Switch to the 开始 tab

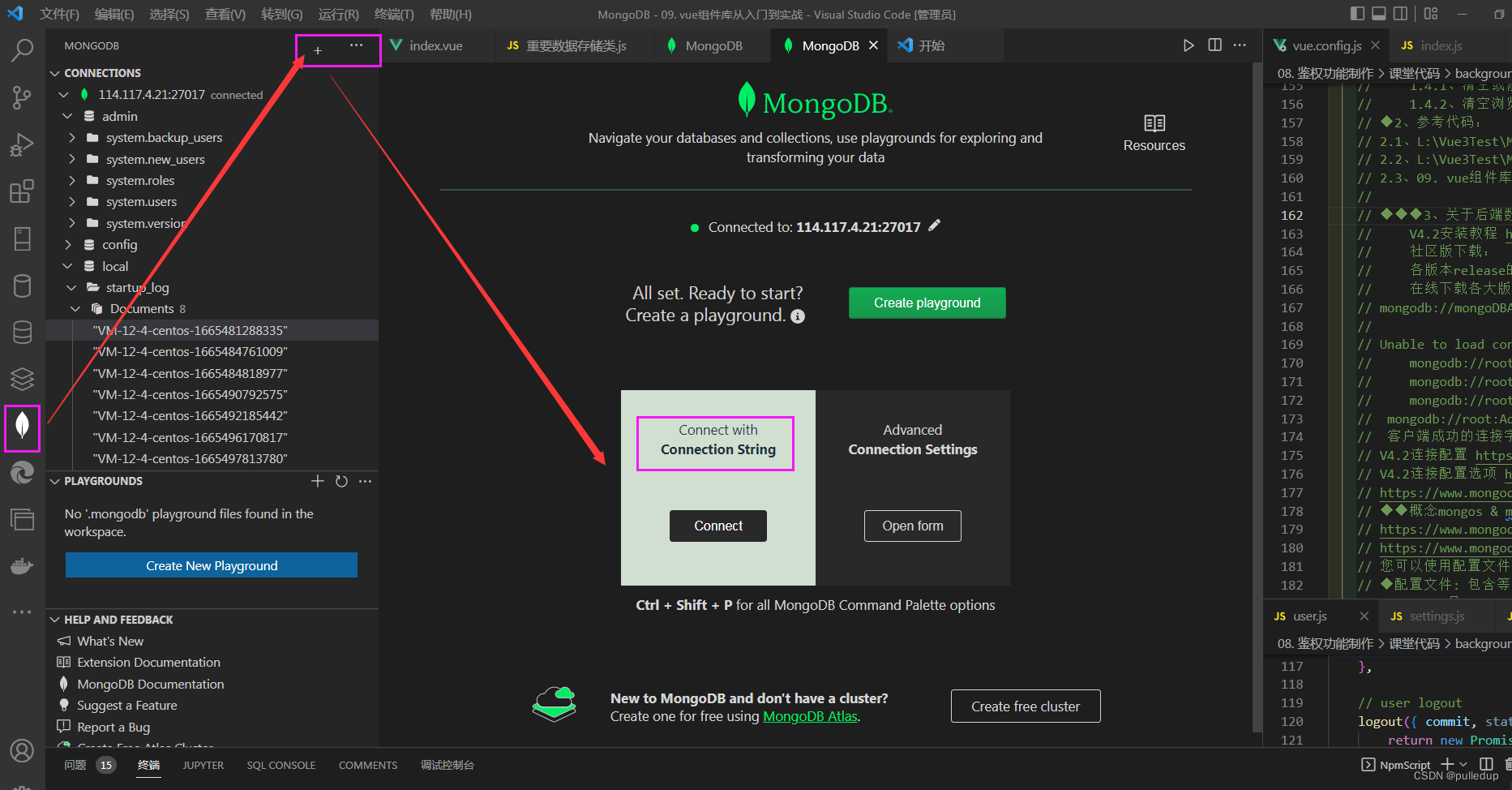click(x=932, y=45)
